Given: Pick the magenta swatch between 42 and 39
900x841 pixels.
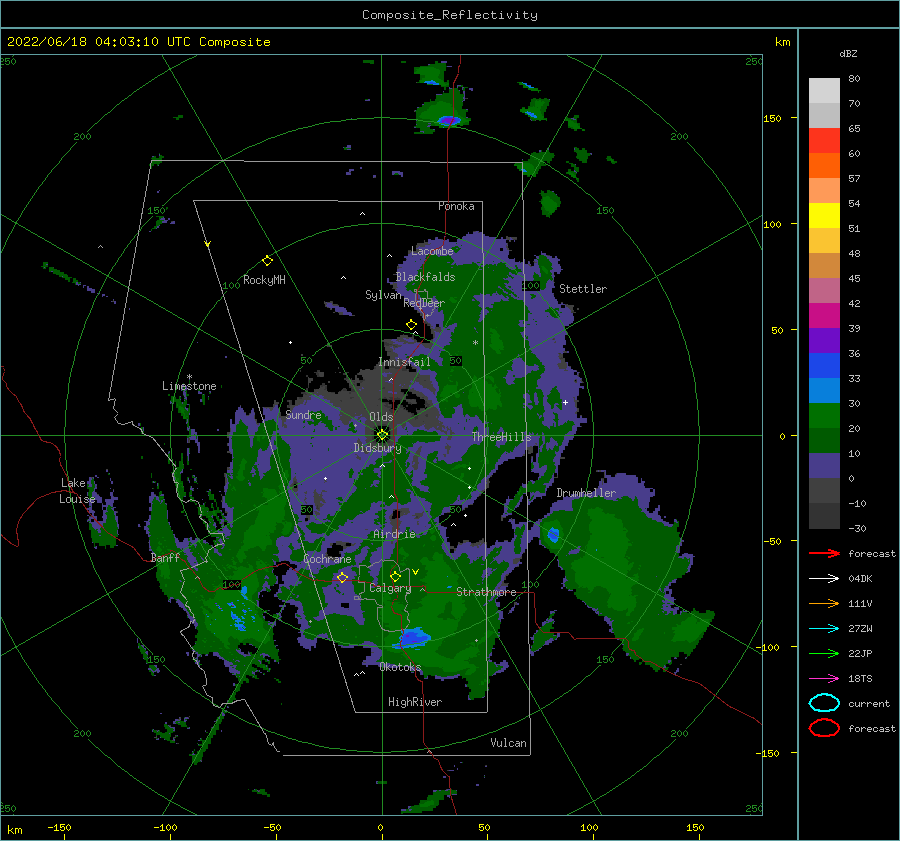Looking at the screenshot, I should [824, 316].
